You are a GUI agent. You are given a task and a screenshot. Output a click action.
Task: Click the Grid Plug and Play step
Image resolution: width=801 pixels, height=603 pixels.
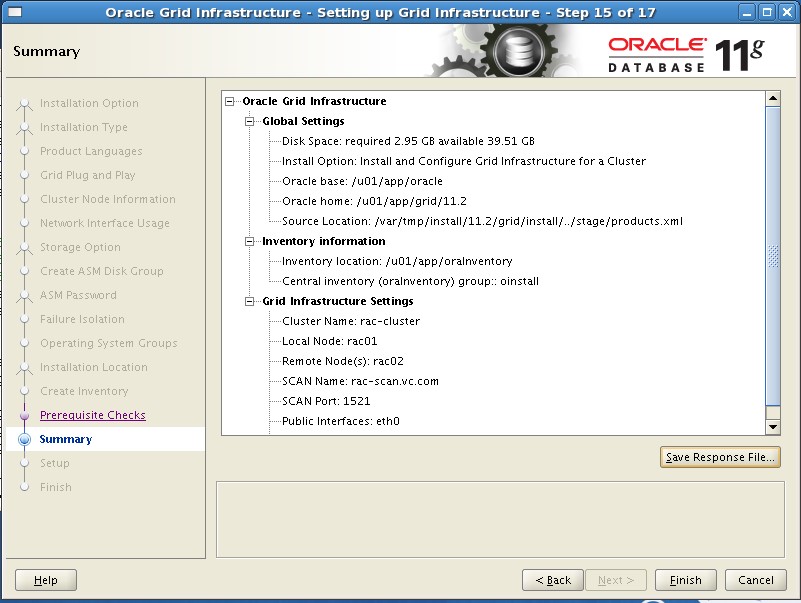(87, 175)
